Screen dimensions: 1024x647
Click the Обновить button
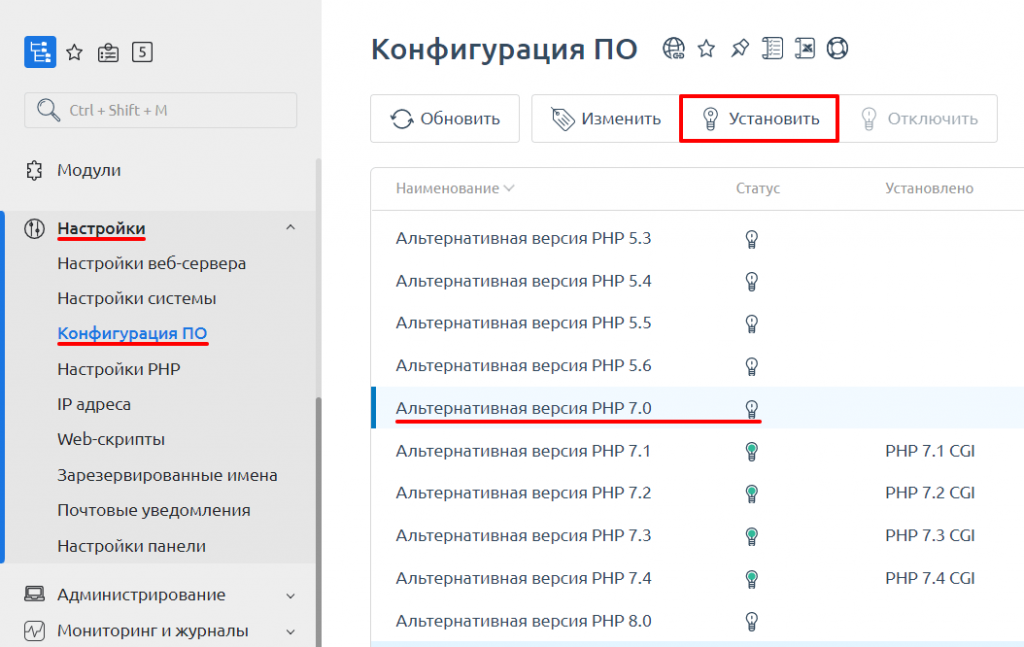coord(444,118)
